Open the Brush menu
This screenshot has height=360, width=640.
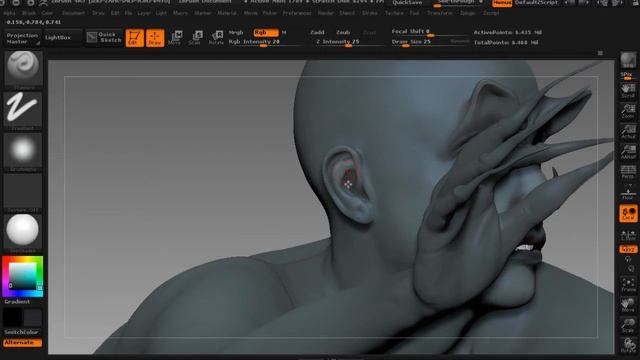29,13
